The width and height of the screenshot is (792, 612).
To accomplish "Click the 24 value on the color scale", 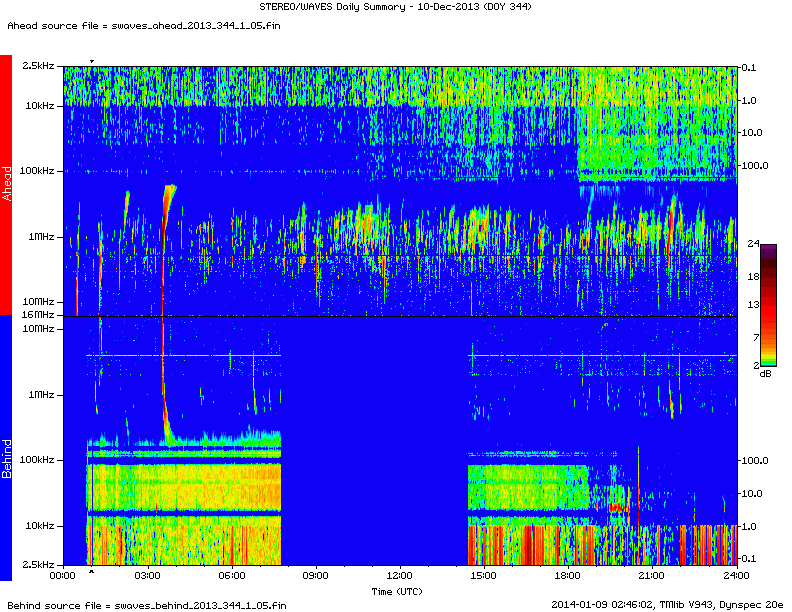I will click(x=753, y=245).
